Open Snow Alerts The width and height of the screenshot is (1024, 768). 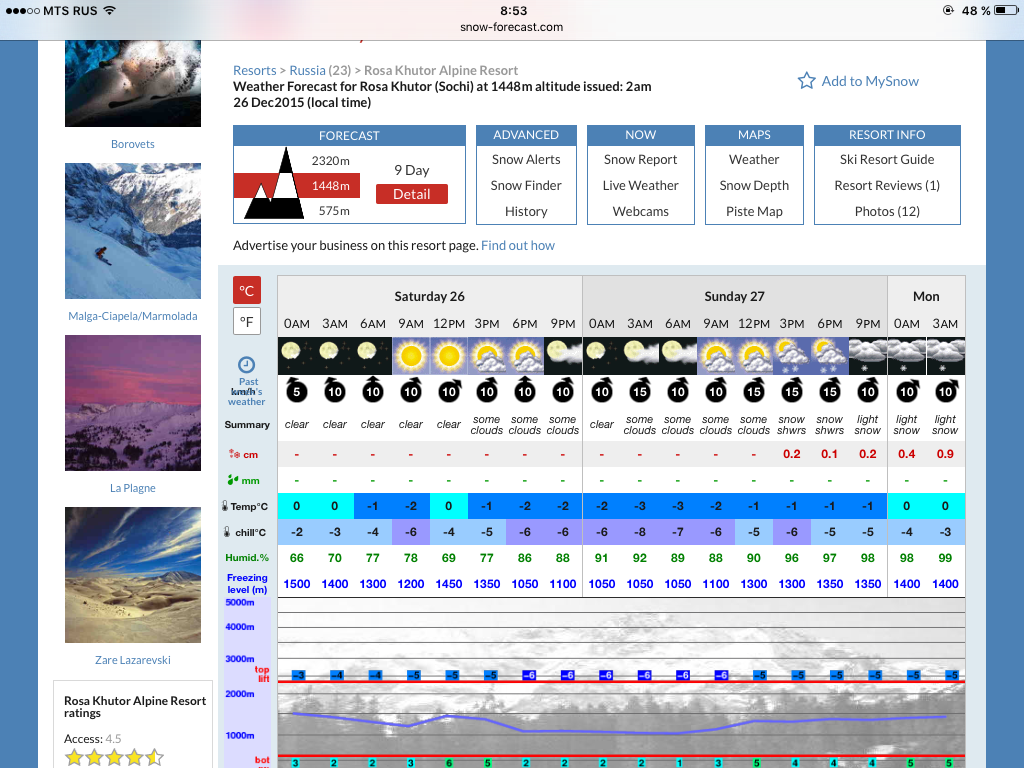click(x=526, y=159)
